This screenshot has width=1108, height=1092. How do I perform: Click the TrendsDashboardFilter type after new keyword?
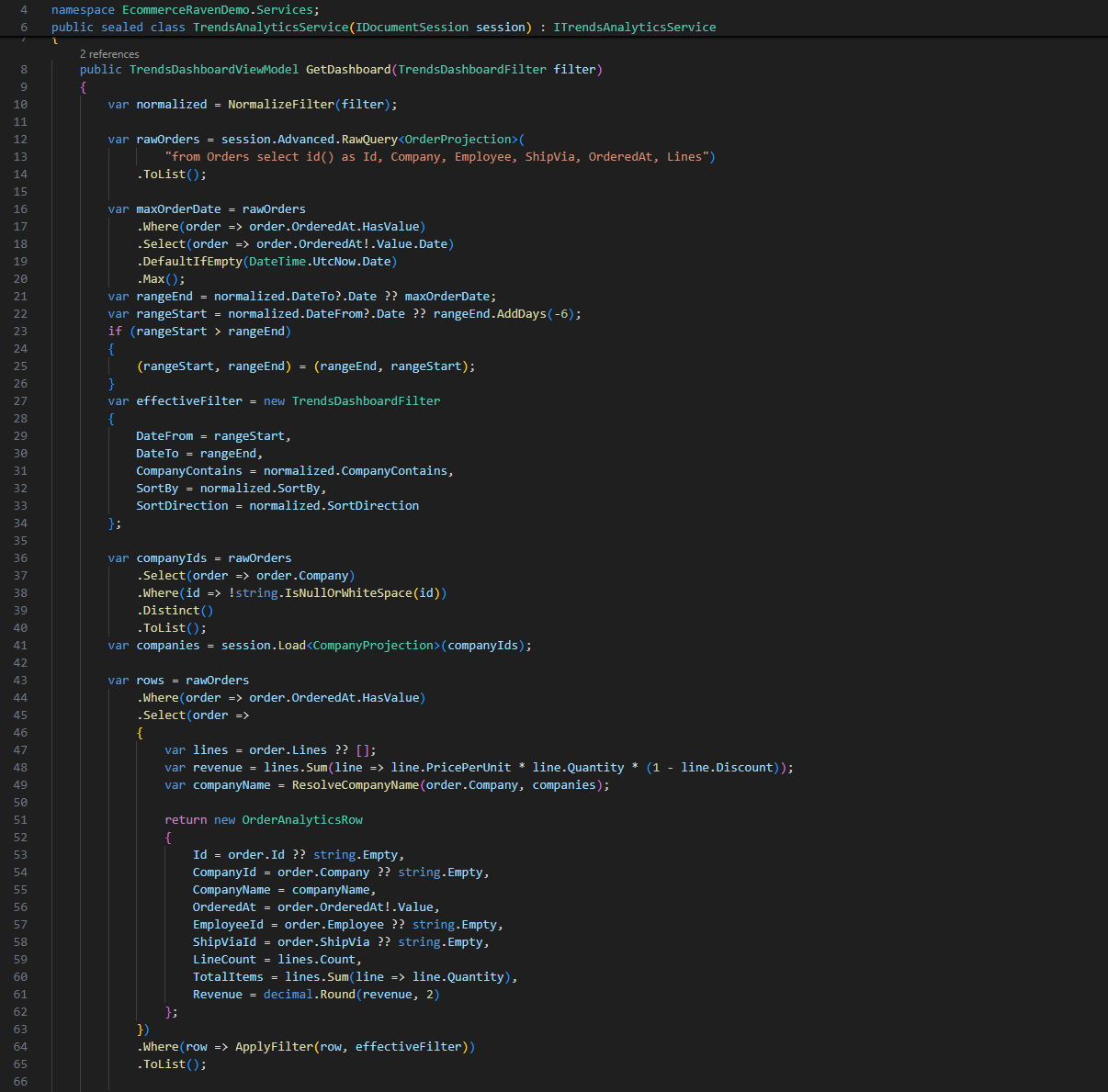click(366, 401)
